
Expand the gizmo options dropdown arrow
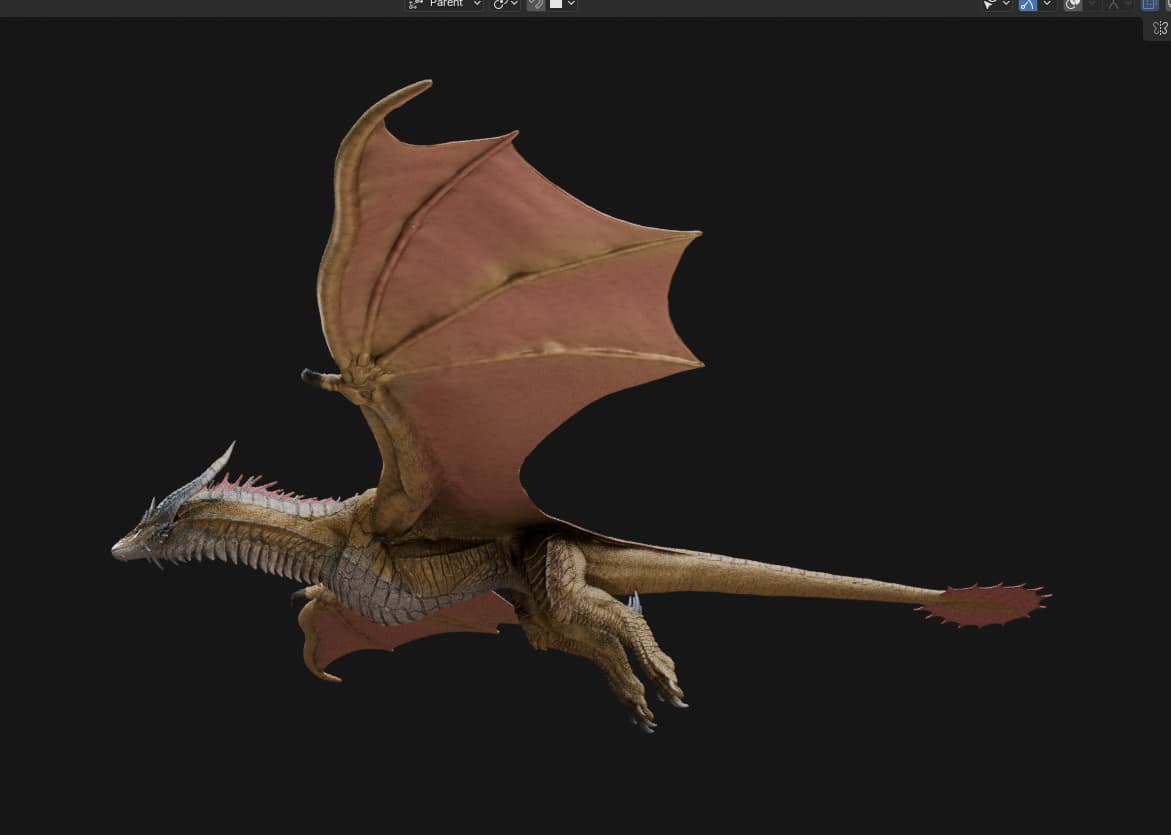[1046, 4]
